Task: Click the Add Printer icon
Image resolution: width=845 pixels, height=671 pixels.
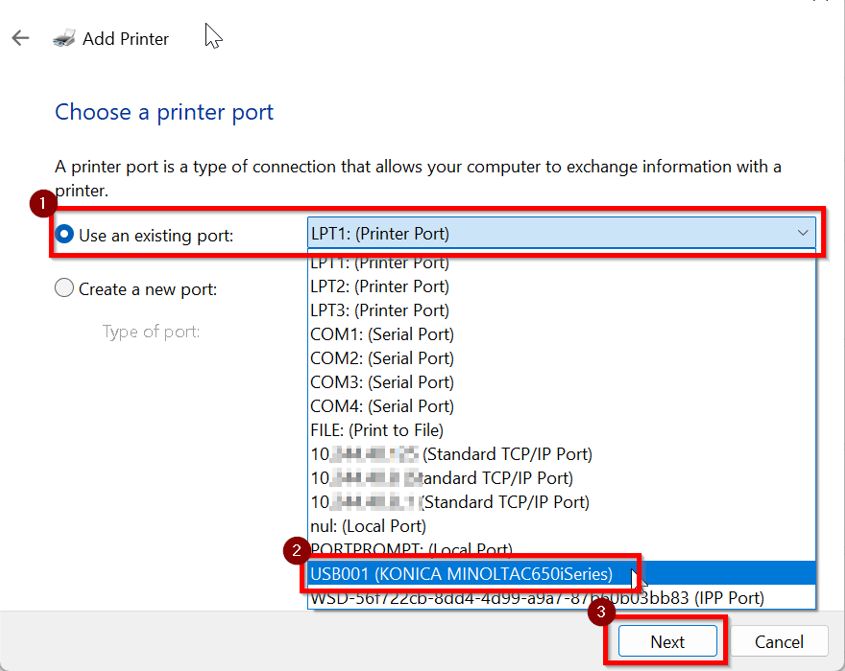Action: tap(65, 39)
